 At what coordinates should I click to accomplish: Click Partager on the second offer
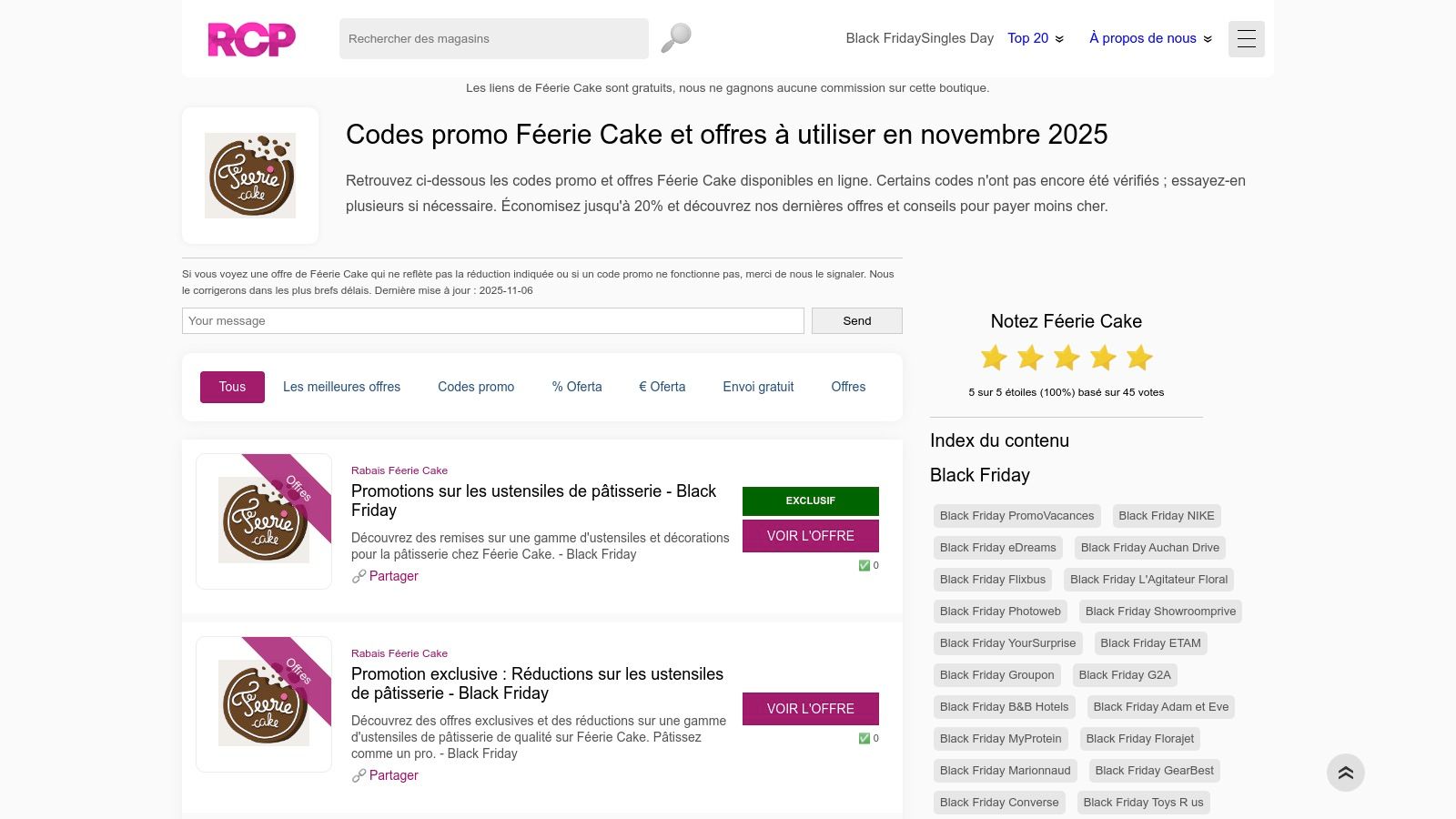click(x=394, y=775)
